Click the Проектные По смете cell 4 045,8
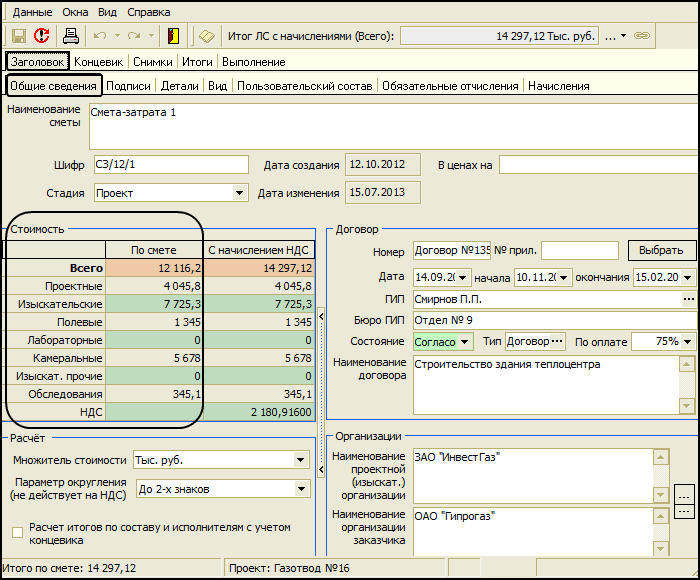This screenshot has height=580, width=700. click(154, 286)
